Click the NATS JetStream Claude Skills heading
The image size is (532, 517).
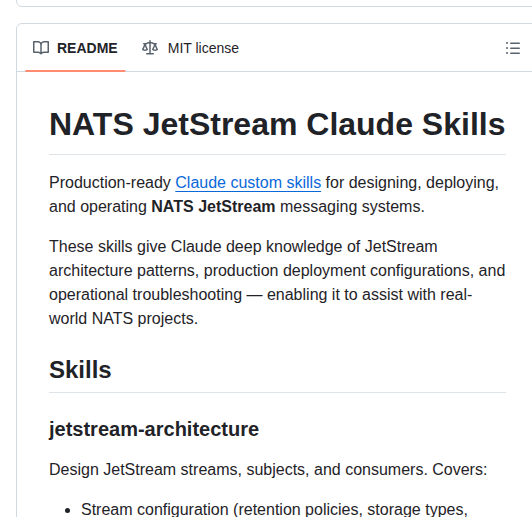coord(277,125)
